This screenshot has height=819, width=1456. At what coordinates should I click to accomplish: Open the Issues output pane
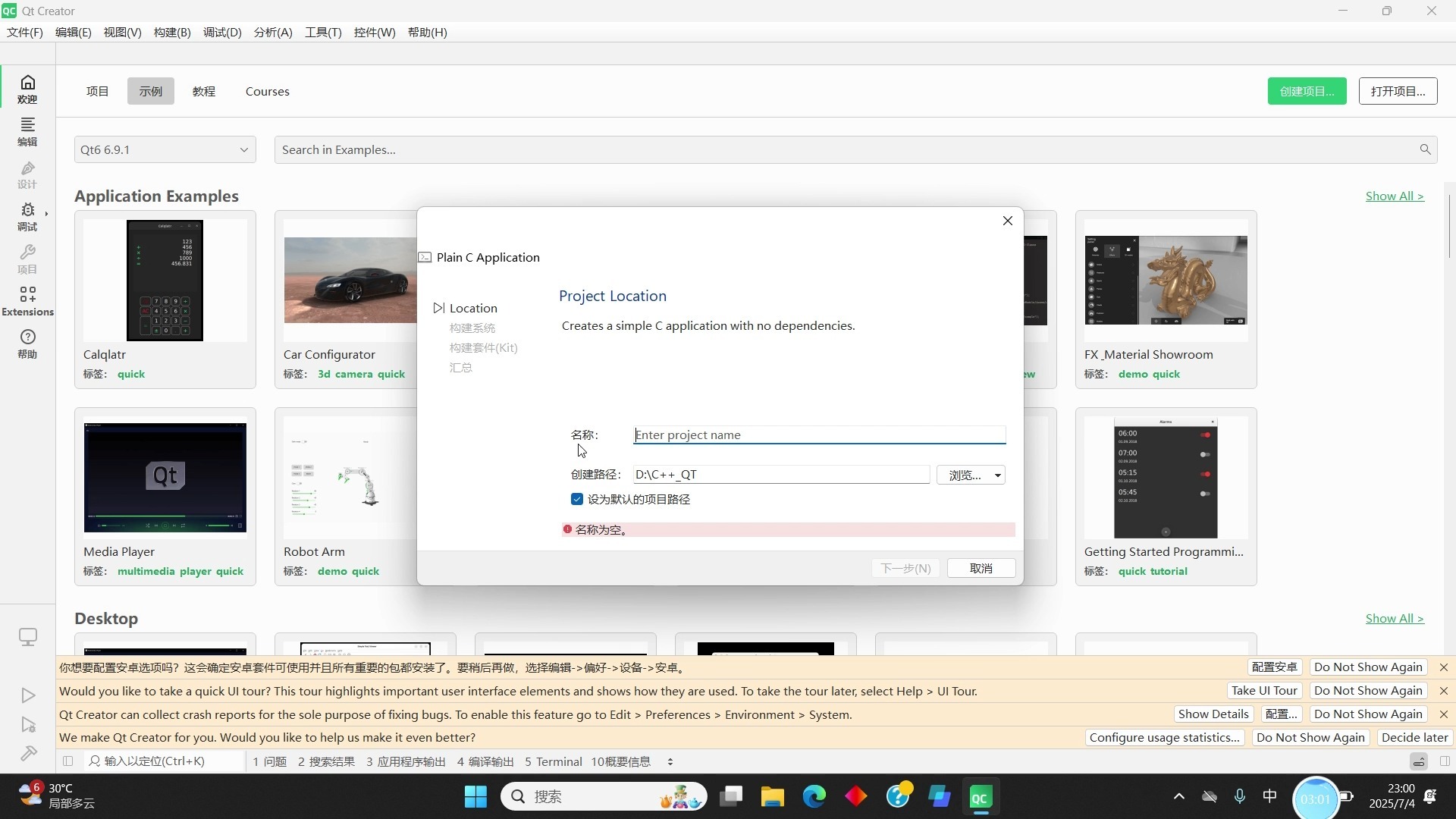270,761
